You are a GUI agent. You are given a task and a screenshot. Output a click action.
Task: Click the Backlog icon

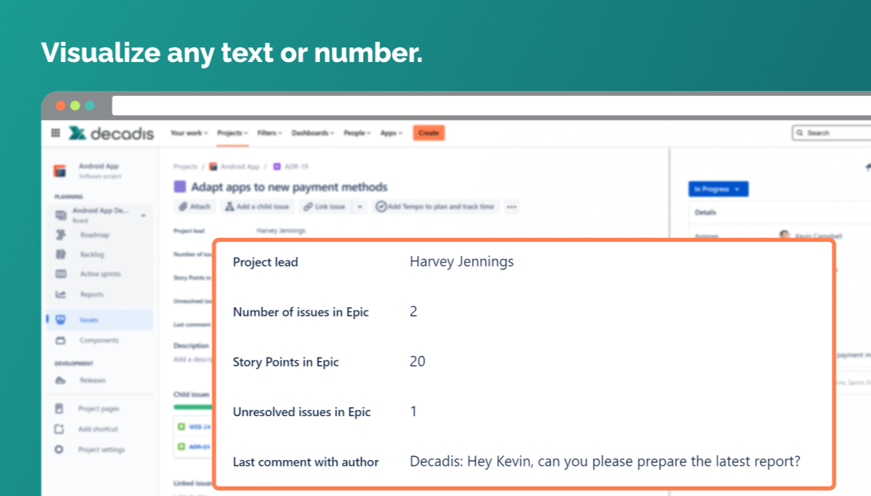pyautogui.click(x=61, y=254)
